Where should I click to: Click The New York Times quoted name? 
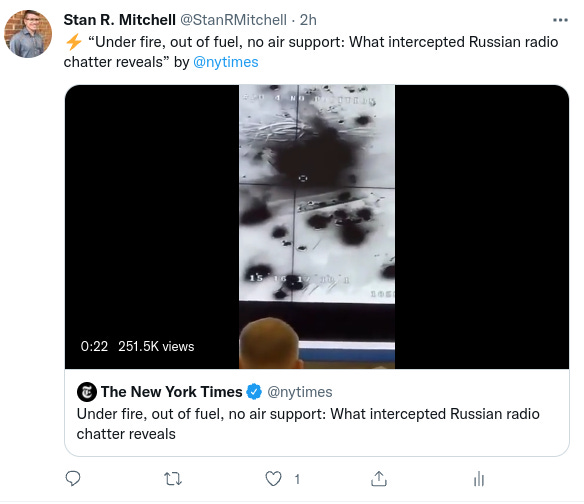pyautogui.click(x=171, y=392)
